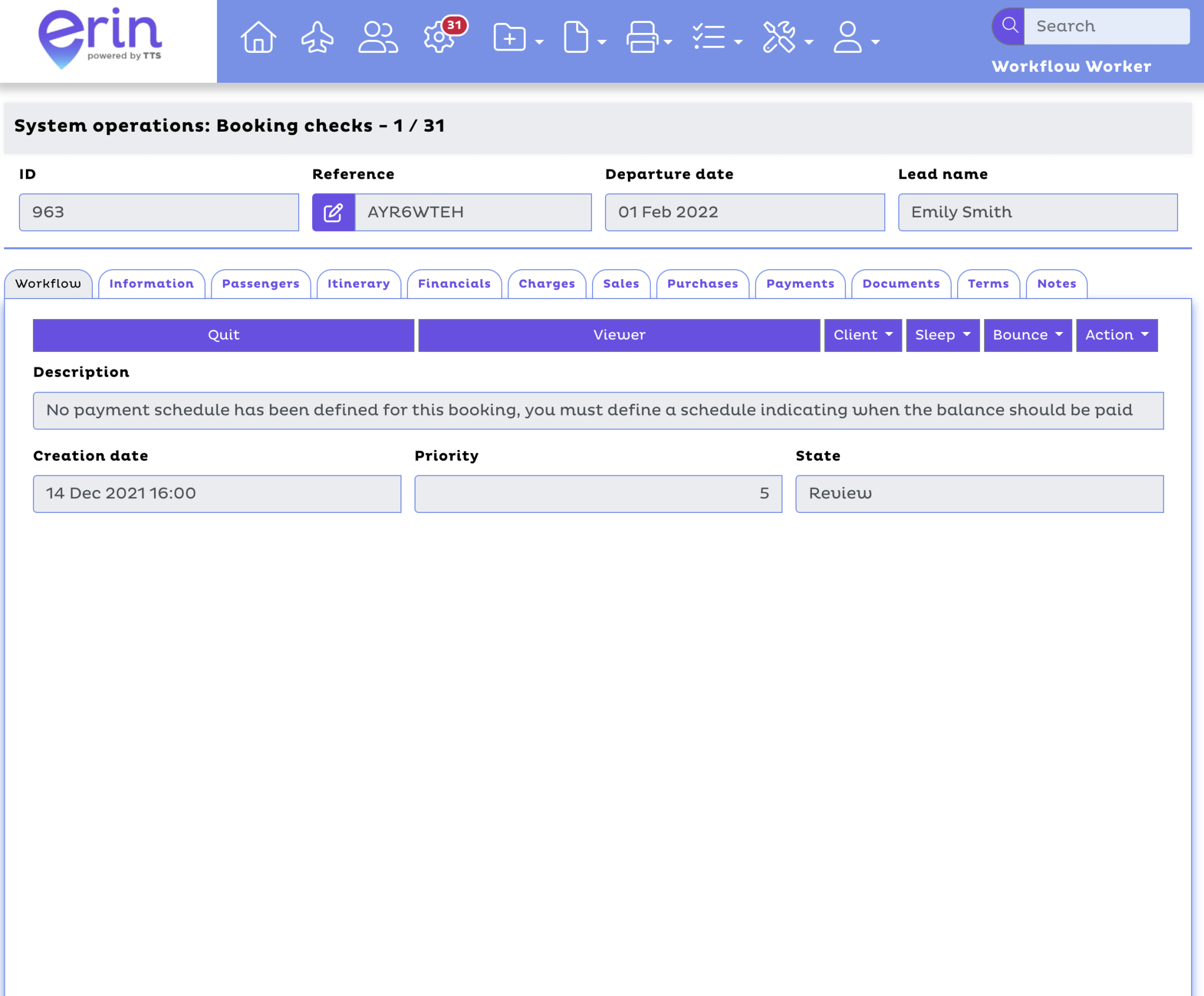Open the Action dropdown menu
Image resolution: width=1204 pixels, height=996 pixels.
[x=1116, y=335]
